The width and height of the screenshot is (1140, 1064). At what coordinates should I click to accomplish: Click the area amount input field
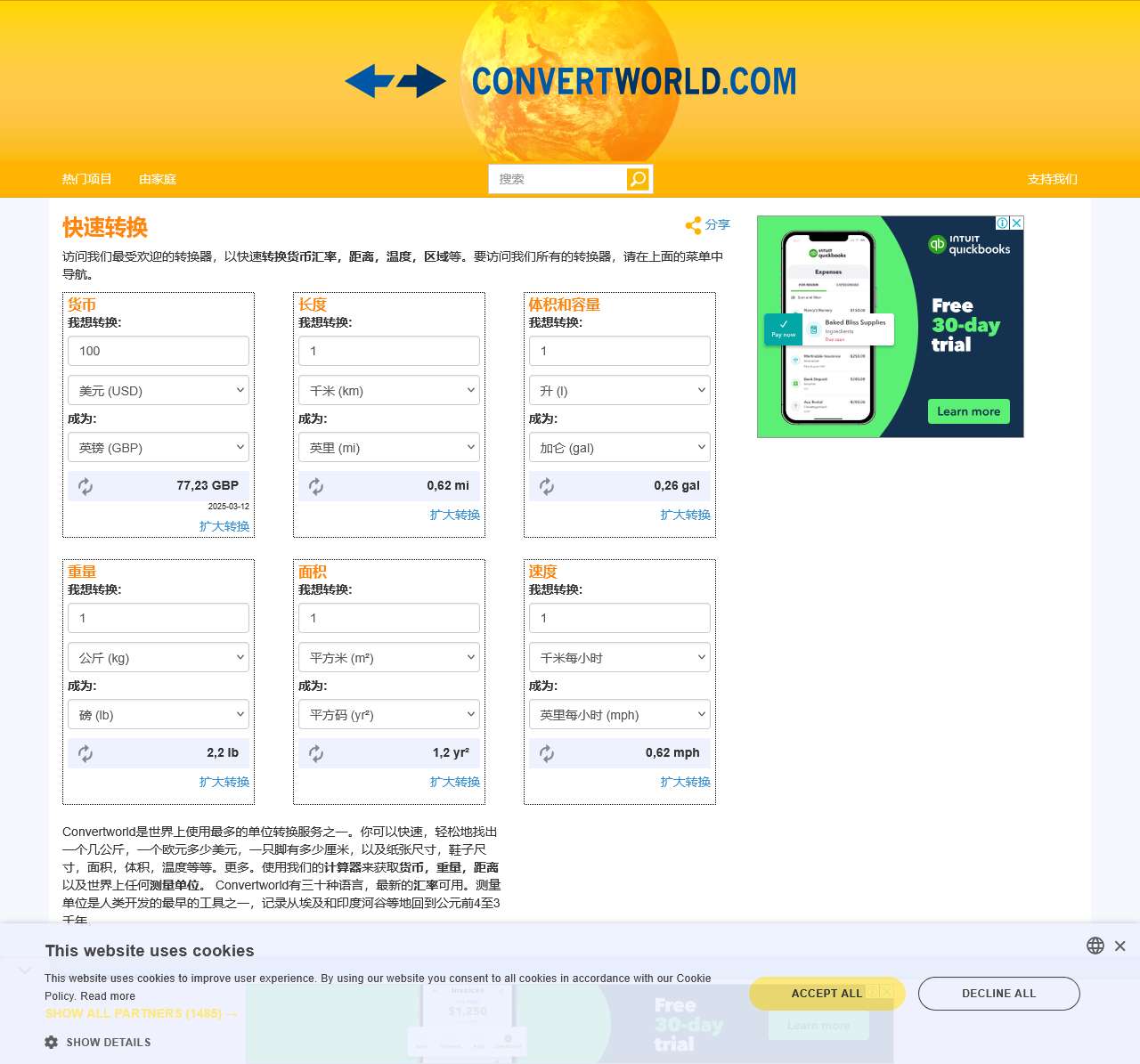(389, 618)
